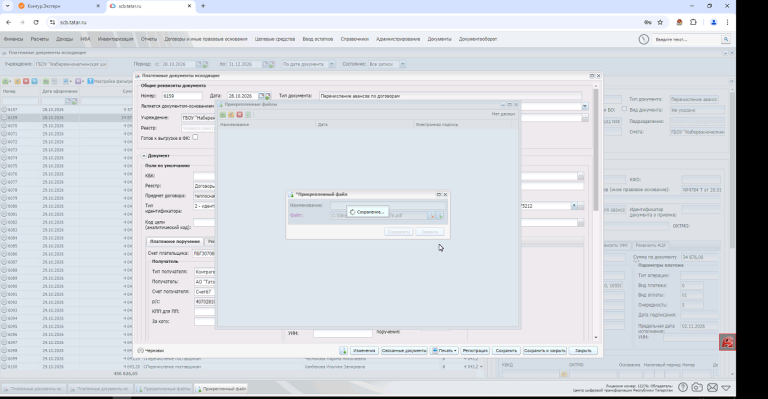Click Закрыть button at bottom of document window
The height and width of the screenshot is (399, 768).
point(583,351)
